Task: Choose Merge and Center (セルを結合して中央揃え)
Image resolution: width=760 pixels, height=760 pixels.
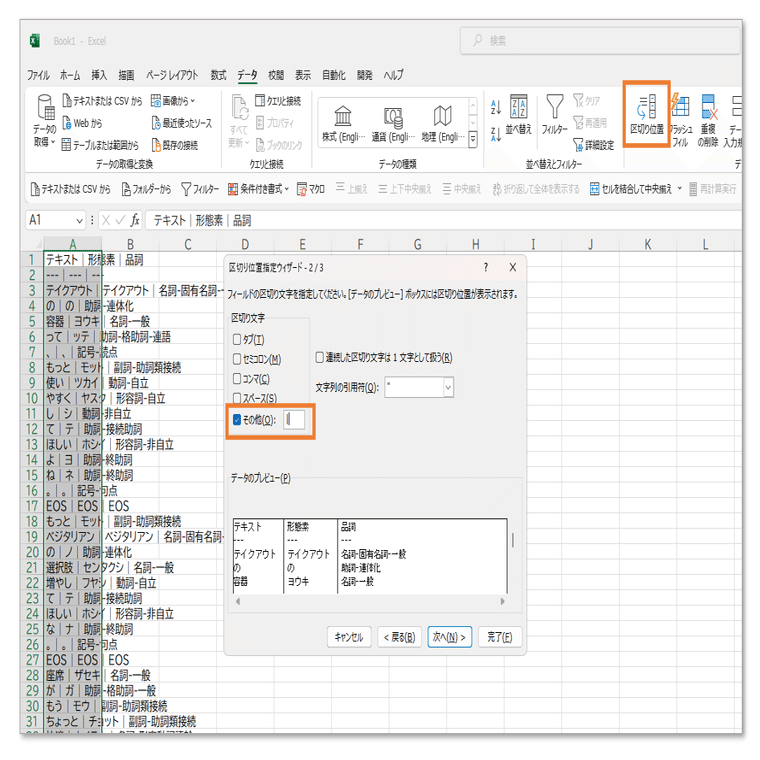Action: coord(631,189)
